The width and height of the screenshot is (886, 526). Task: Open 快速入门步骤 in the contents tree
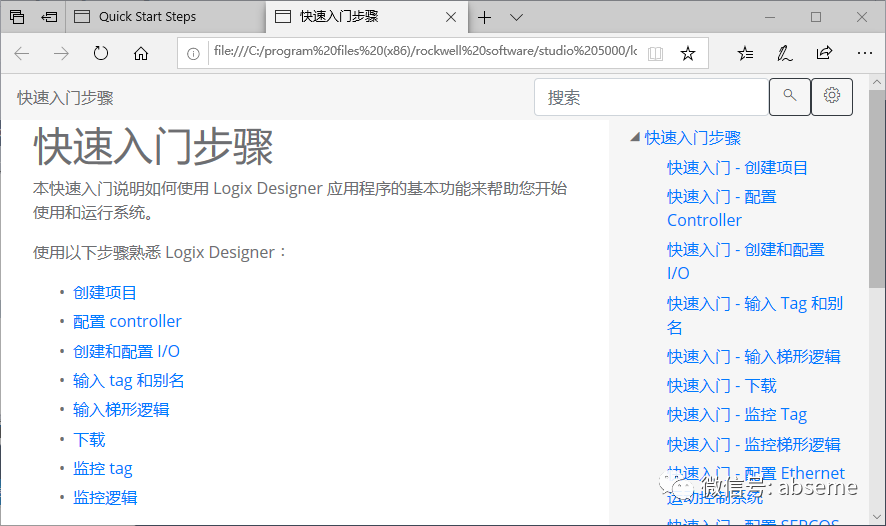693,138
